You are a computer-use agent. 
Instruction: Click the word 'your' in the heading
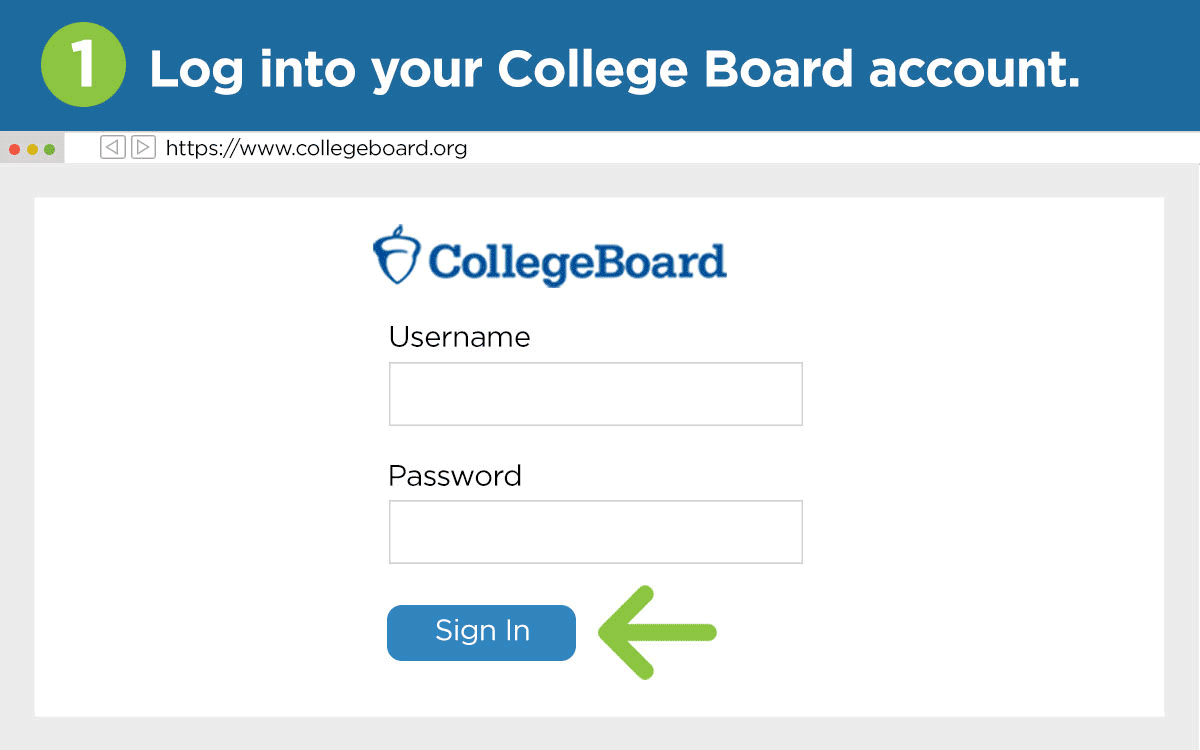tap(427, 67)
